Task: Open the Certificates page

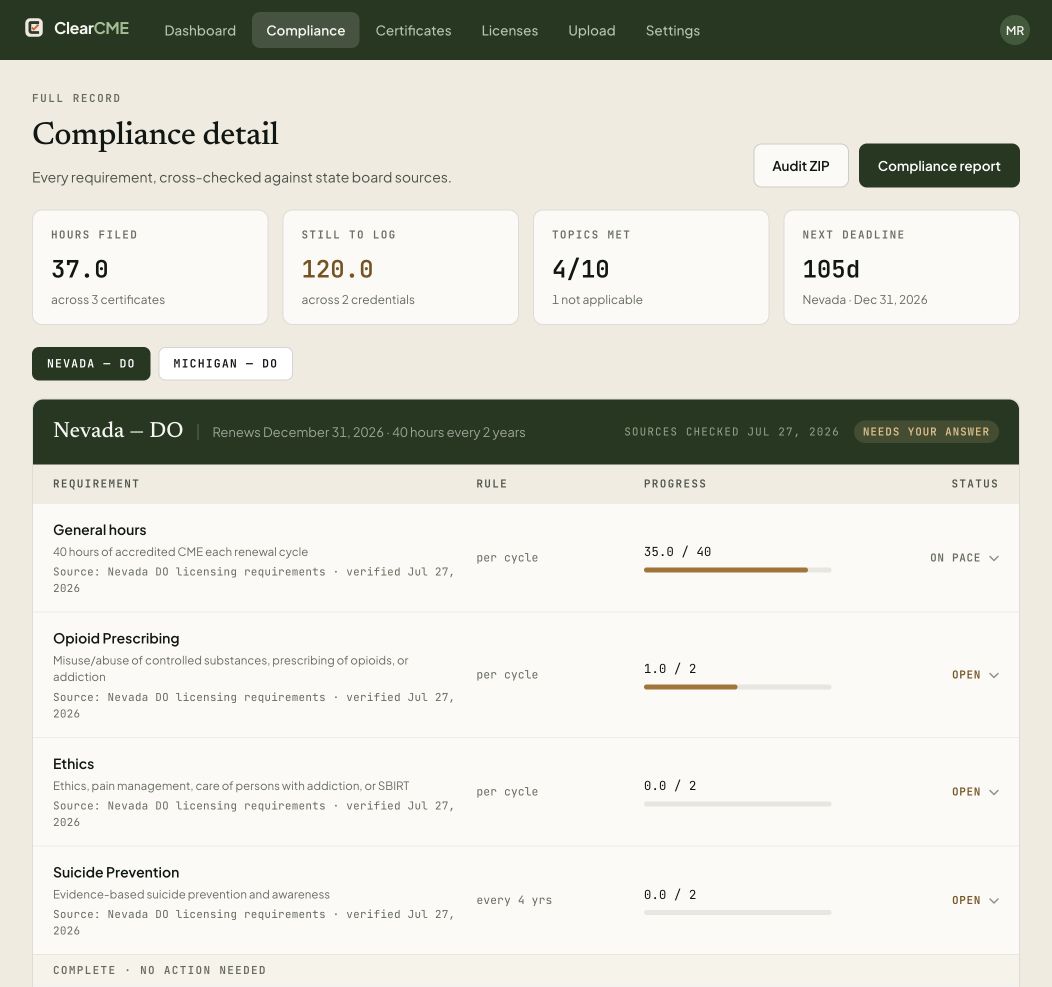Action: [x=413, y=30]
